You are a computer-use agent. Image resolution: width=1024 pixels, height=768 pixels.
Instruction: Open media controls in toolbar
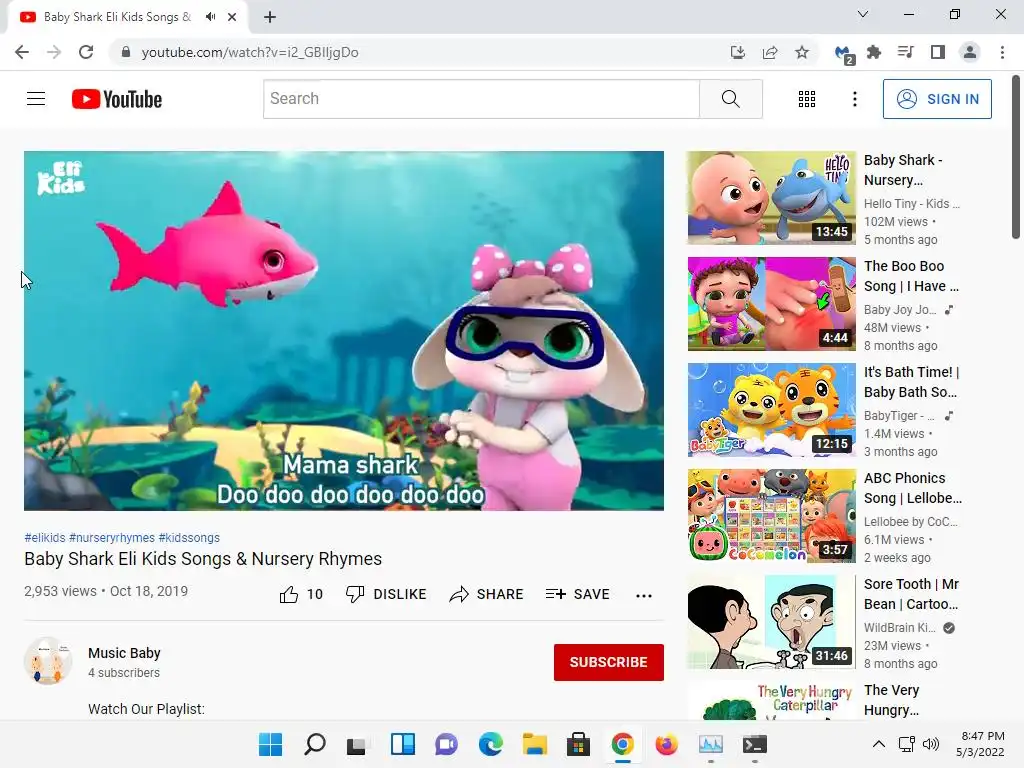coord(906,52)
